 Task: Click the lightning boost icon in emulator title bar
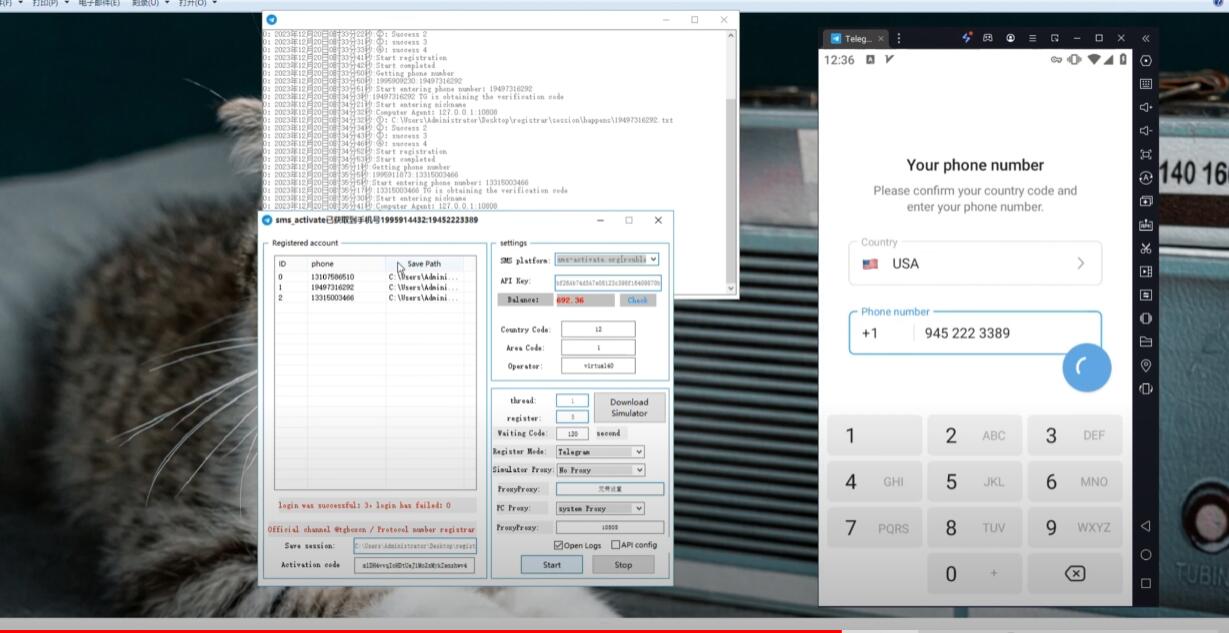click(966, 38)
